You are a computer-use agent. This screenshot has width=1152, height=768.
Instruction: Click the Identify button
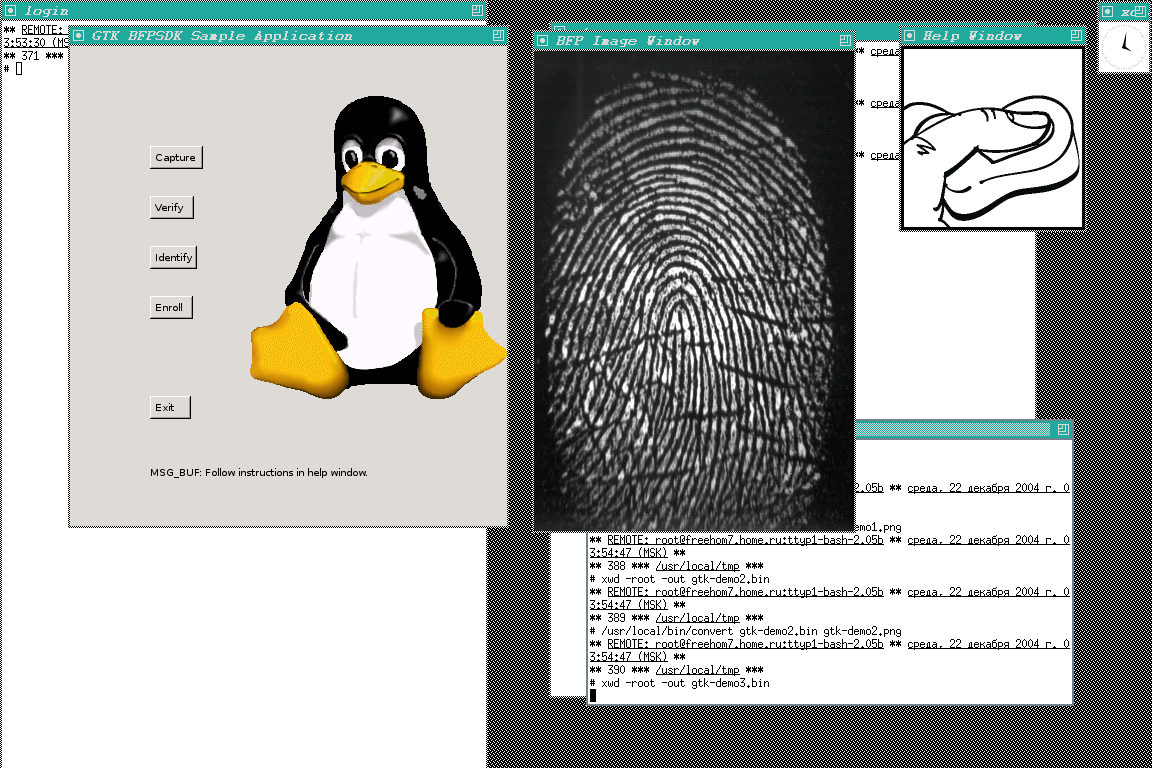[x=173, y=257]
